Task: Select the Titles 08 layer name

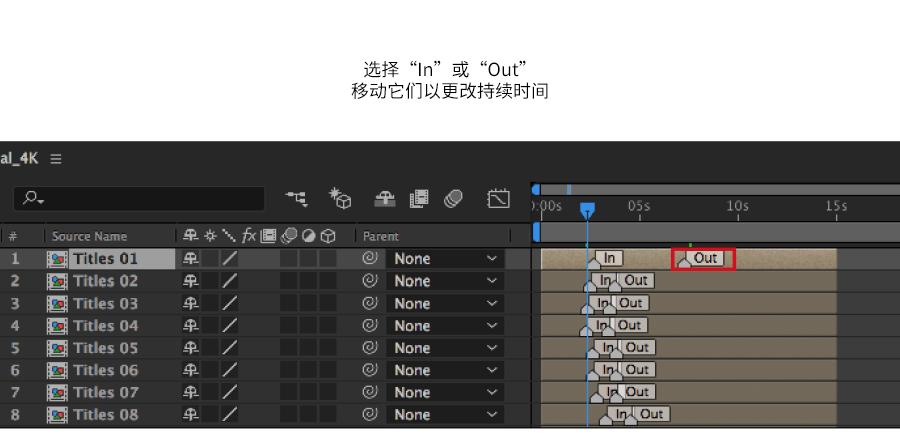Action: click(105, 415)
